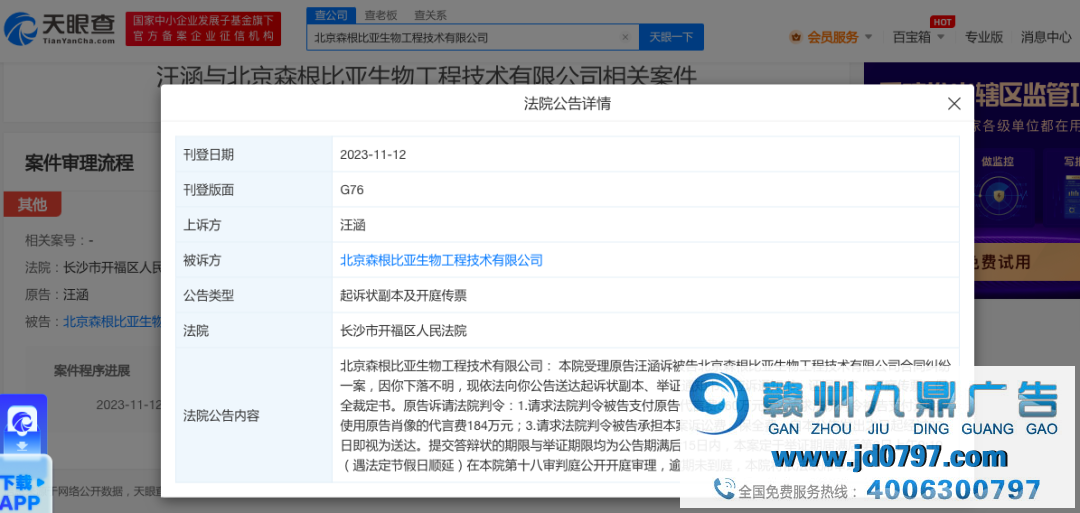This screenshot has height=513, width=1080.
Task: Click the TianYanCha logo
Action: (x=59, y=29)
